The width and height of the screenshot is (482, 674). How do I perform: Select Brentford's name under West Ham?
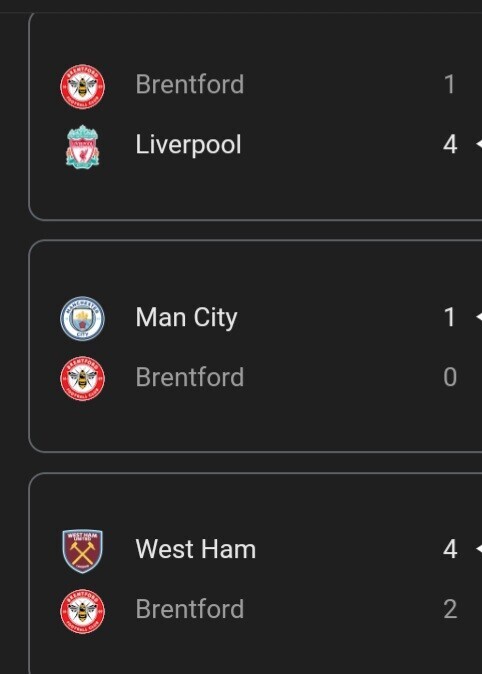(190, 609)
